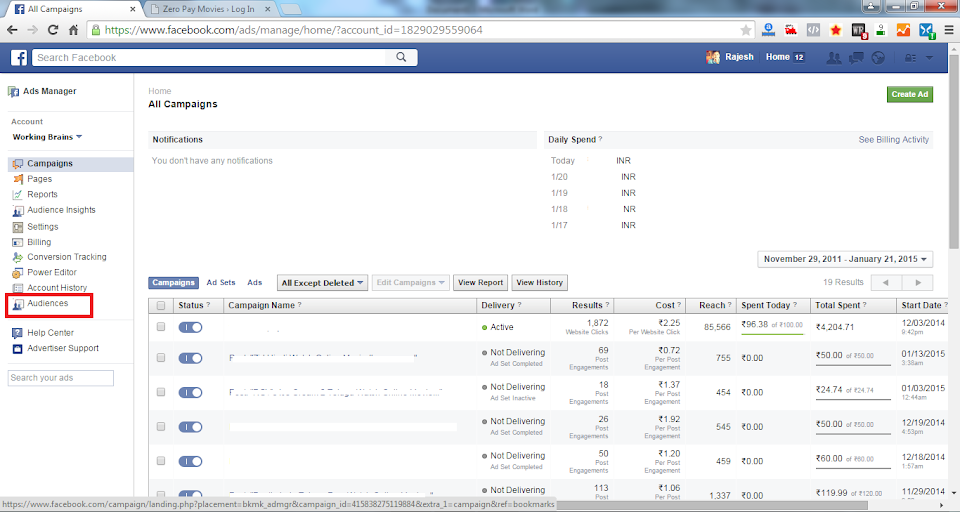The height and width of the screenshot is (512, 960).
Task: Toggle status switch for ₹1.37 cost campaign
Action: [190, 392]
